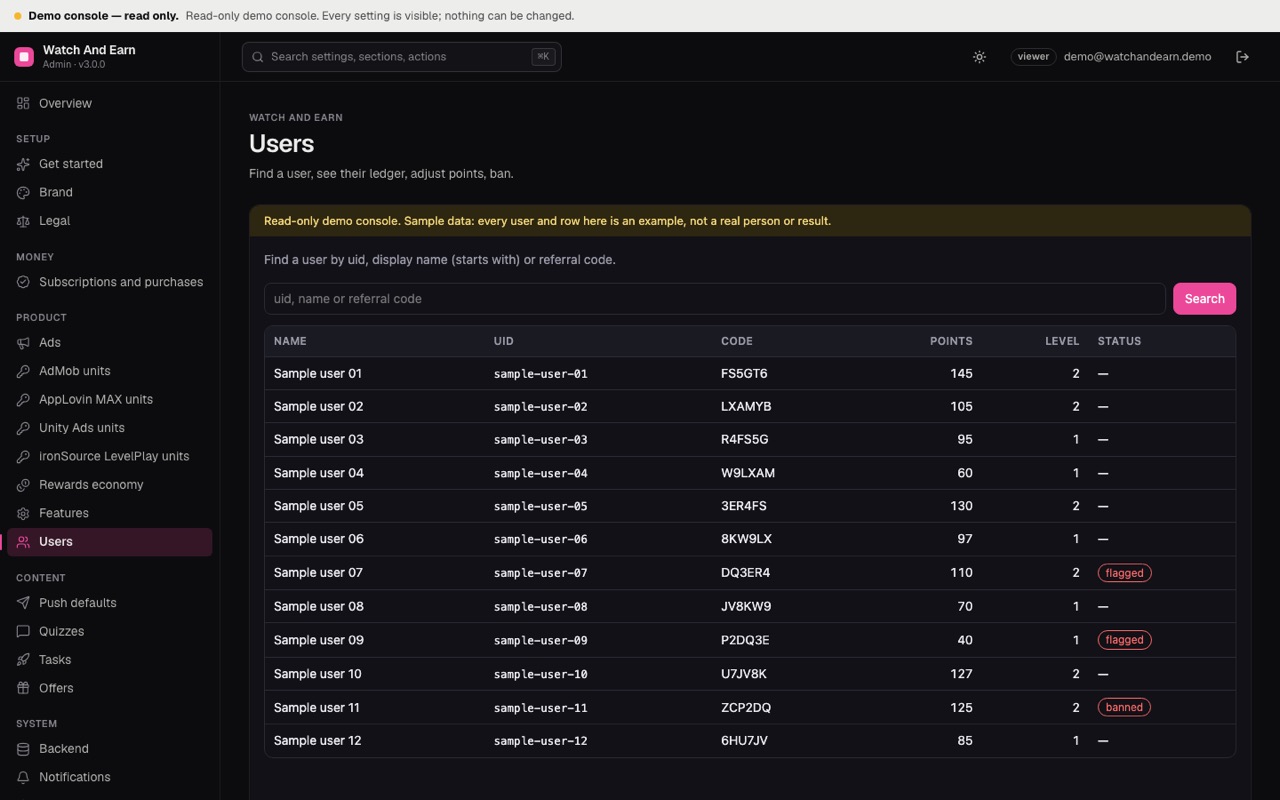Click the AdMob units key icon
Image resolution: width=1280 pixels, height=800 pixels.
[x=23, y=371]
